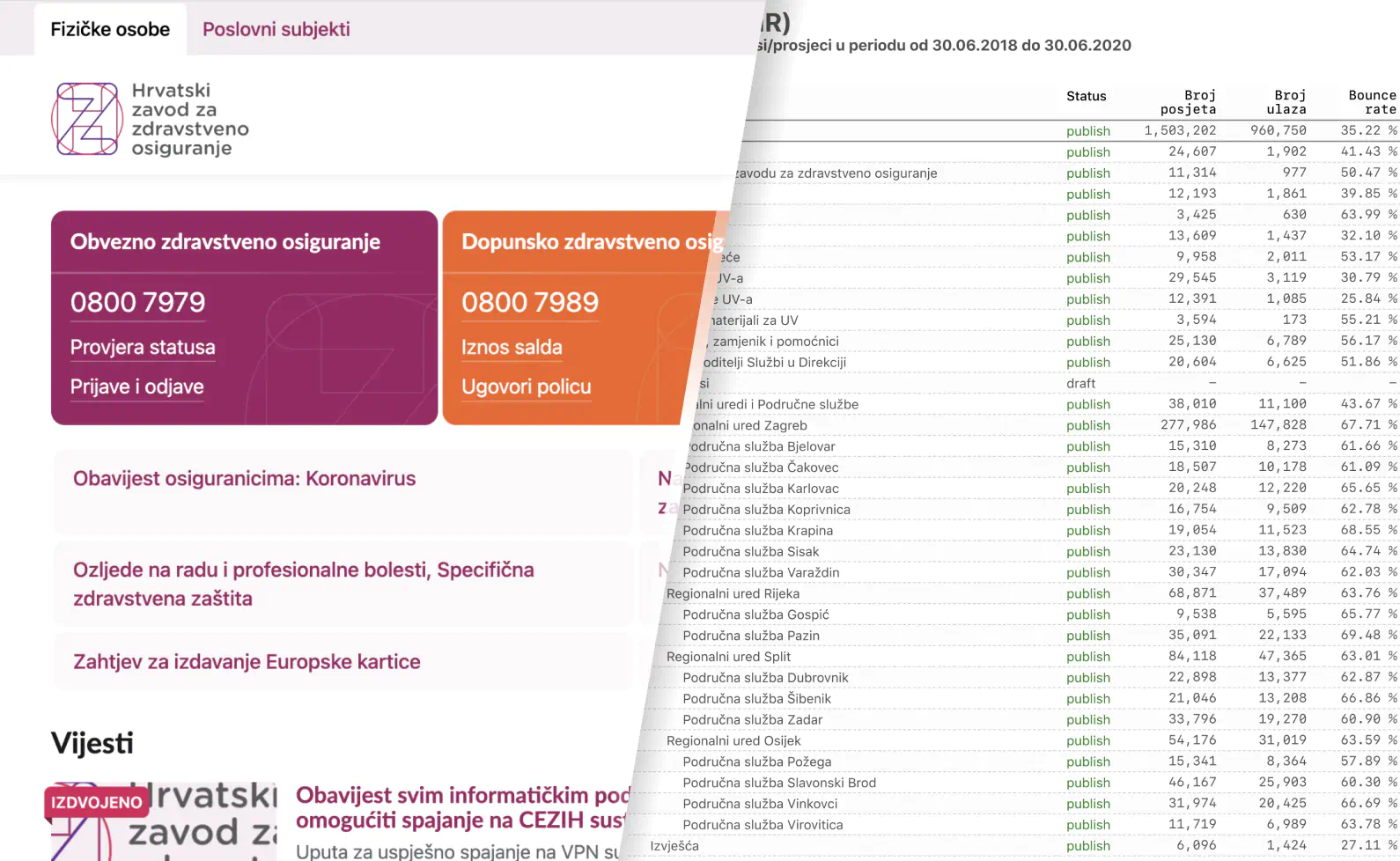Switch to the Fizičke osobe tab
Viewport: 1400px width, 861px height.
click(110, 29)
